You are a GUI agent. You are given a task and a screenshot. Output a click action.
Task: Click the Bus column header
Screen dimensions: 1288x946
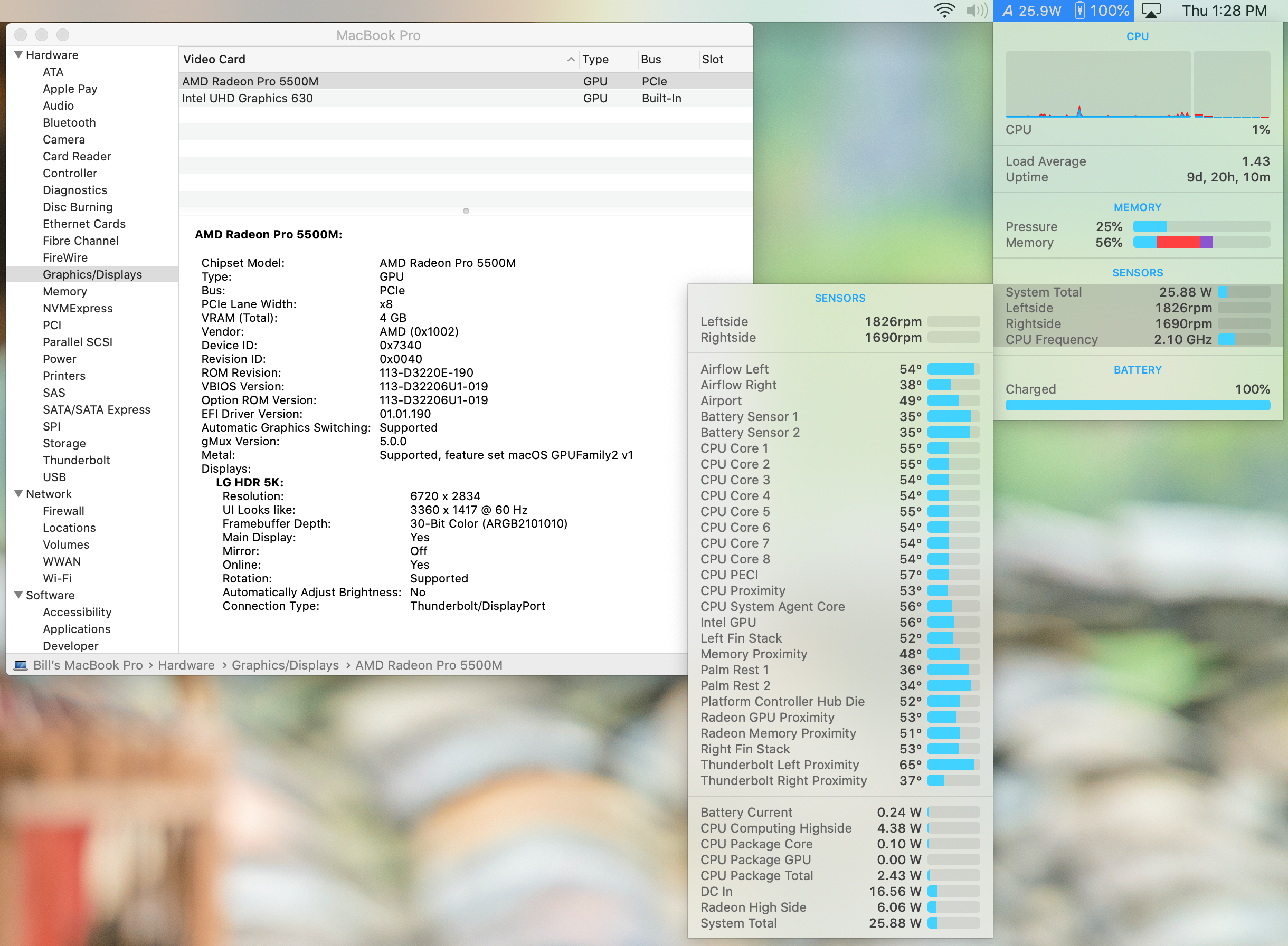[x=651, y=59]
